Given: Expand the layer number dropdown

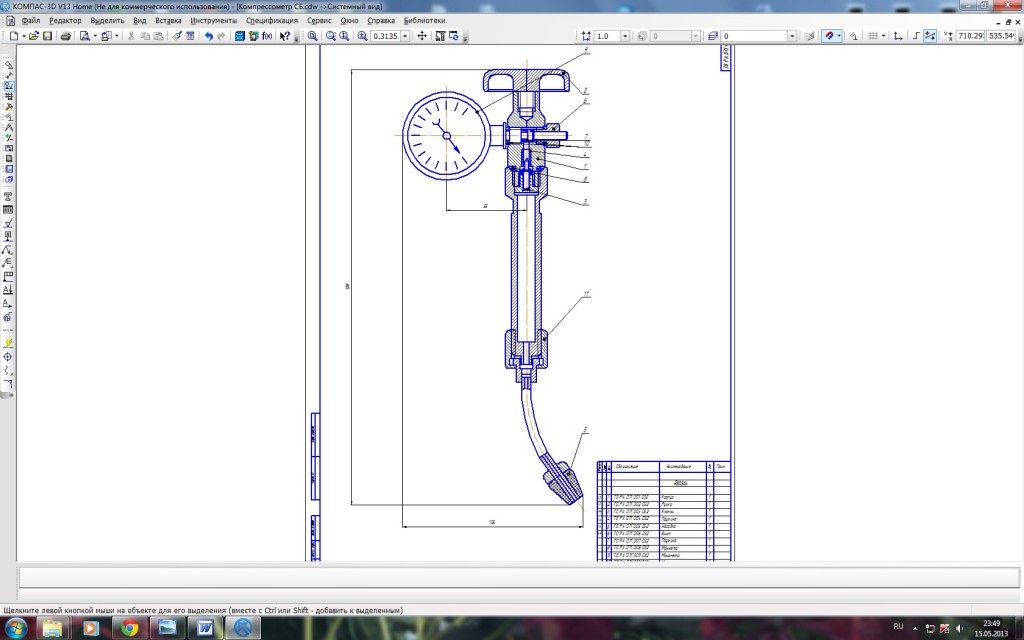Looking at the screenshot, I should pos(792,36).
